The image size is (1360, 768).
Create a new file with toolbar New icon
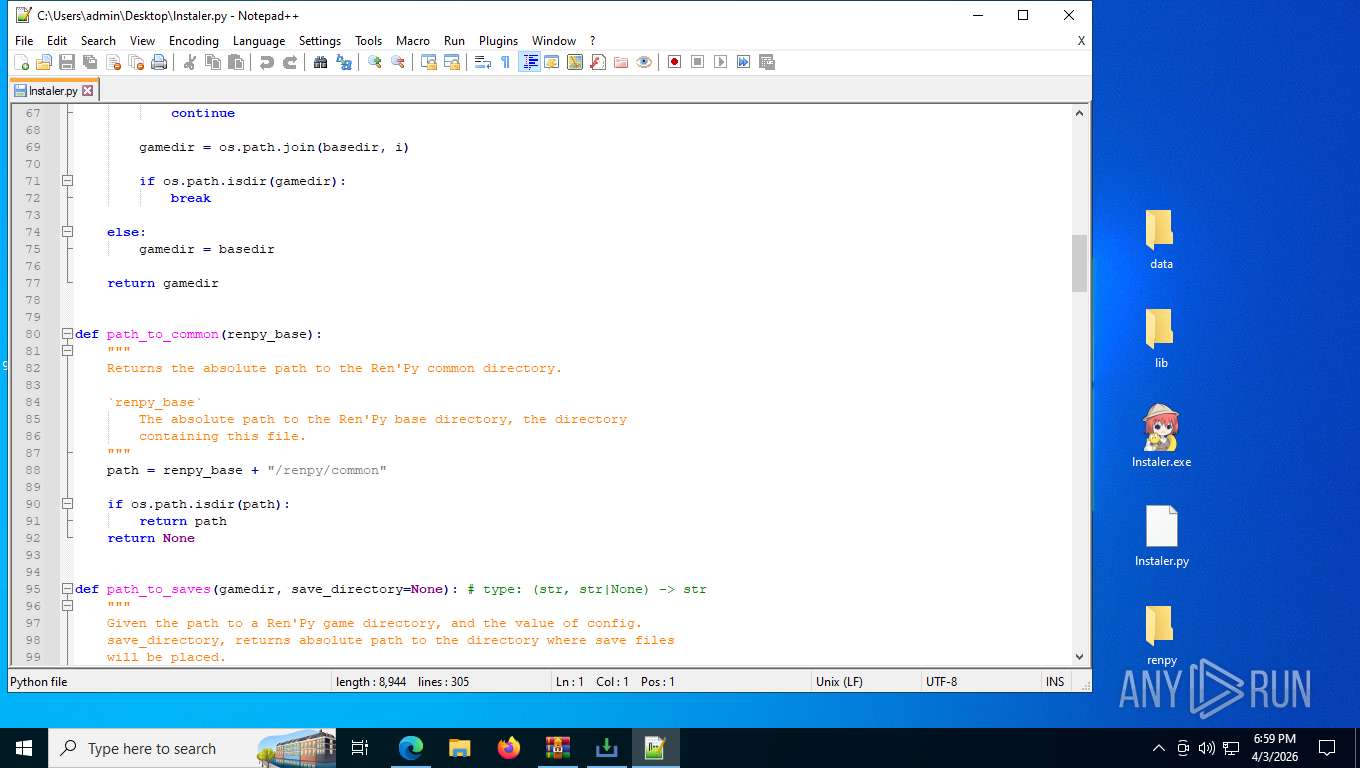[x=21, y=62]
